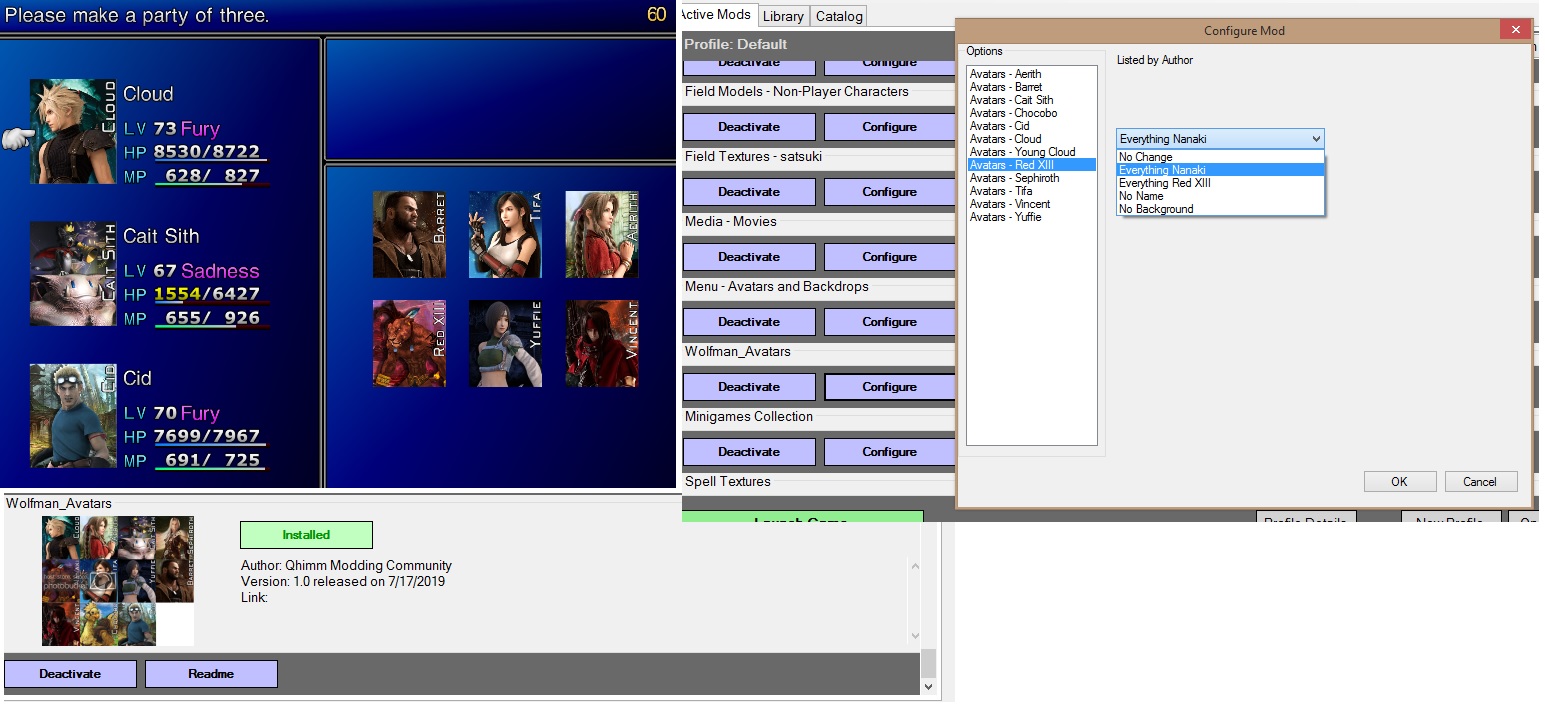The width and height of the screenshot is (1545, 707).
Task: Pick No Change from the dropdown list
Action: coord(1220,157)
